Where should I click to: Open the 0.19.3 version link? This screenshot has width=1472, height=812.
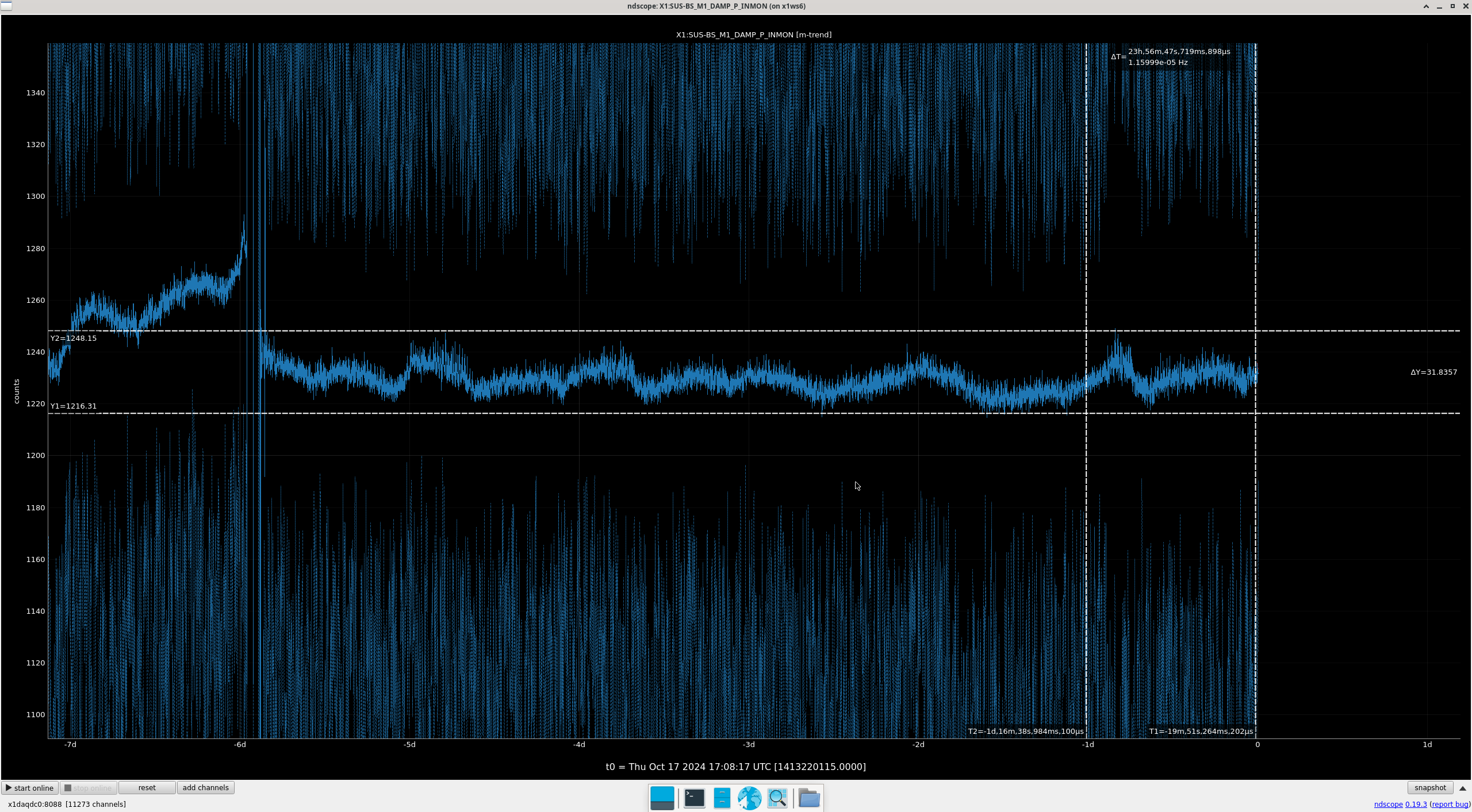pos(1416,804)
